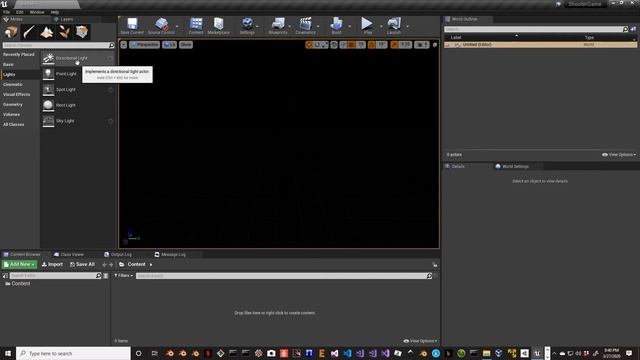Viewport: 640px width, 360px height.
Task: Select the Paint mode brush icon
Action: click(29, 32)
